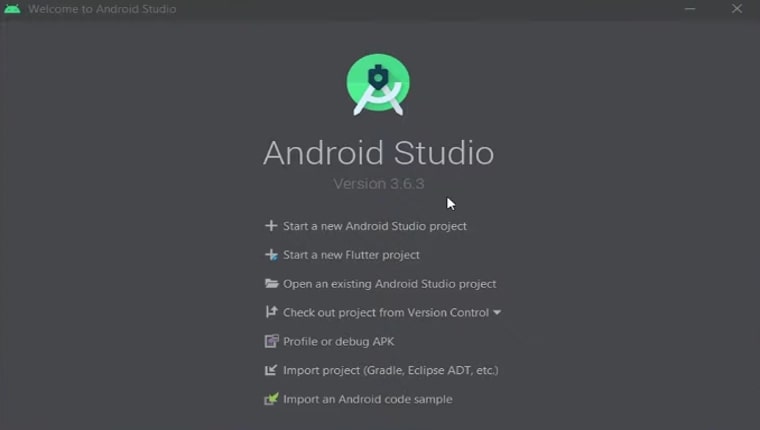
Task: Select Import project (Gradle, Eclipse ADT, etc.)
Action: tap(391, 370)
